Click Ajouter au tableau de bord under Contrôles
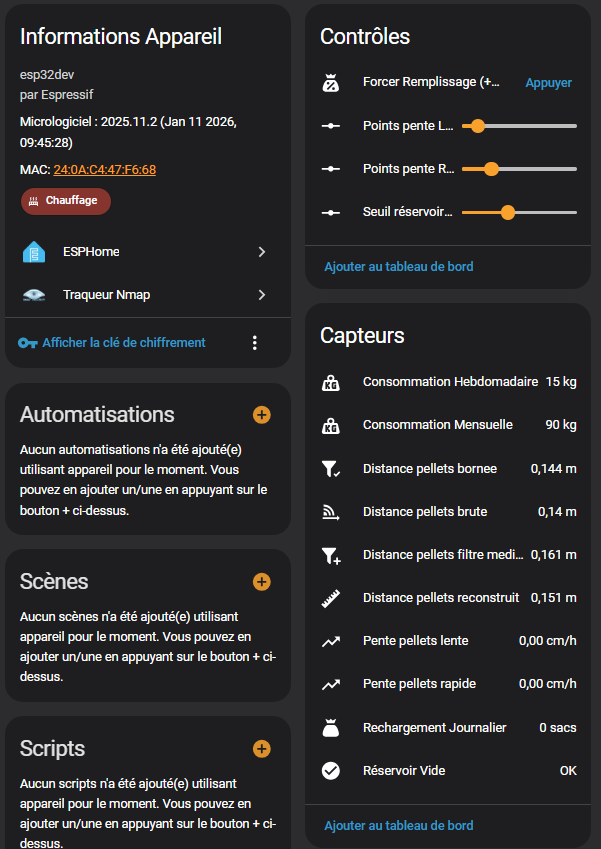Screen dimensions: 601x849 [398, 267]
